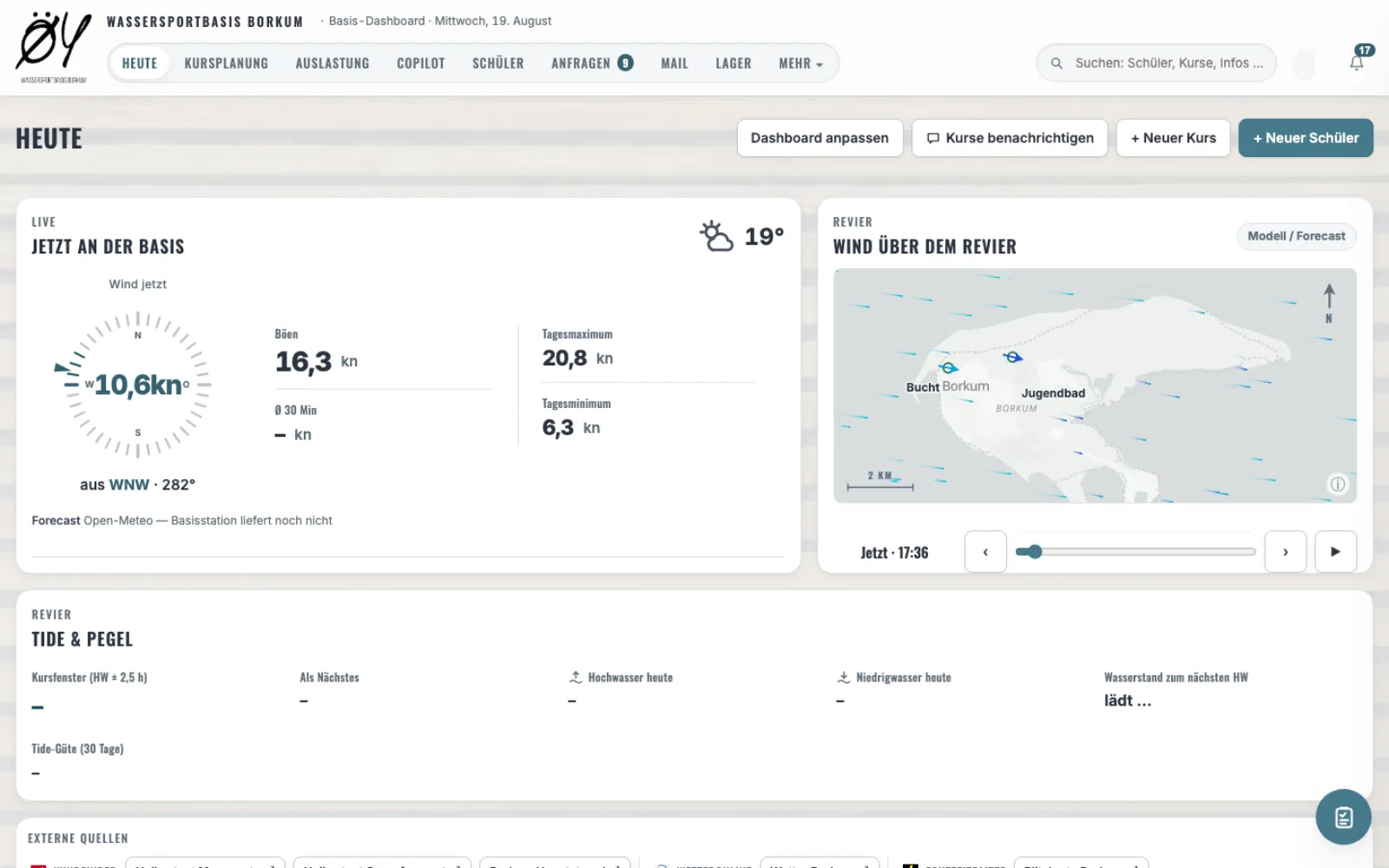Screen dimensions: 1389x868
Task: Click the wind compass dial
Action: pyautogui.click(x=138, y=385)
